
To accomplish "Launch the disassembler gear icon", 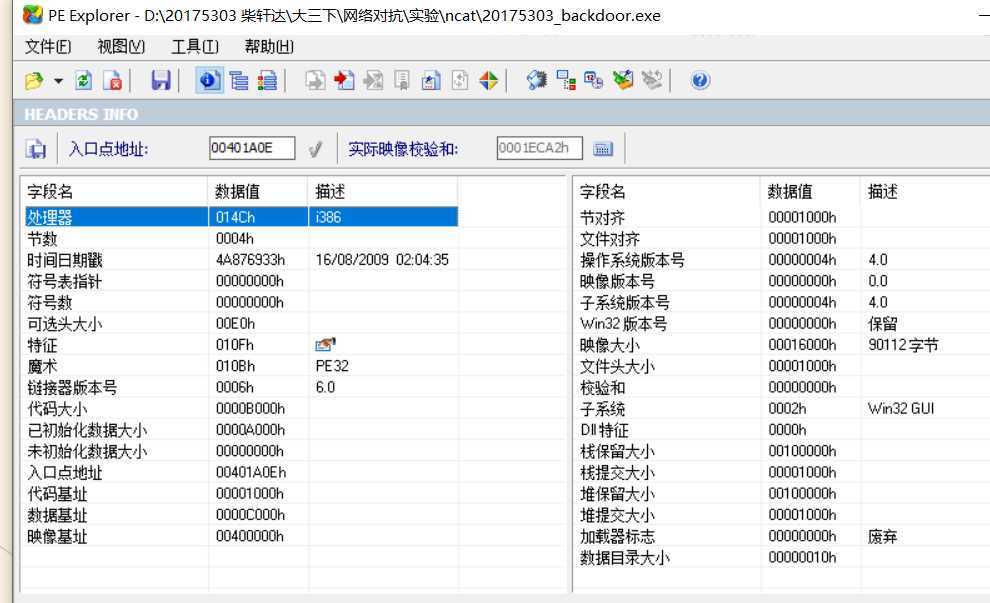I will (x=537, y=81).
